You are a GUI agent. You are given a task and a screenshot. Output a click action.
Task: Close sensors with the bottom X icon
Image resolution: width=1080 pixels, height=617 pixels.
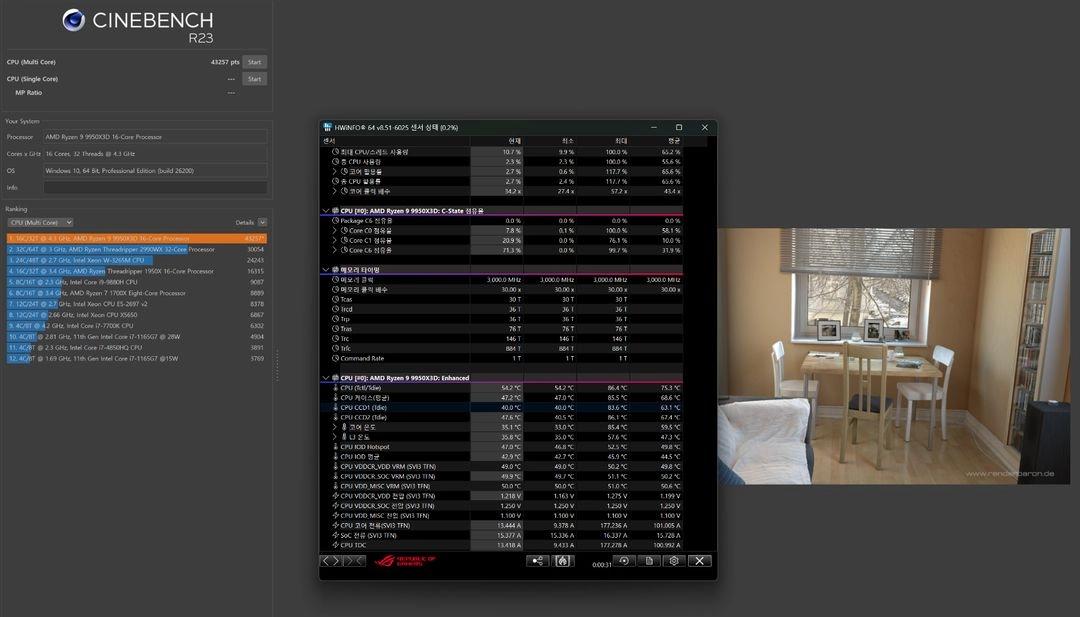(699, 561)
